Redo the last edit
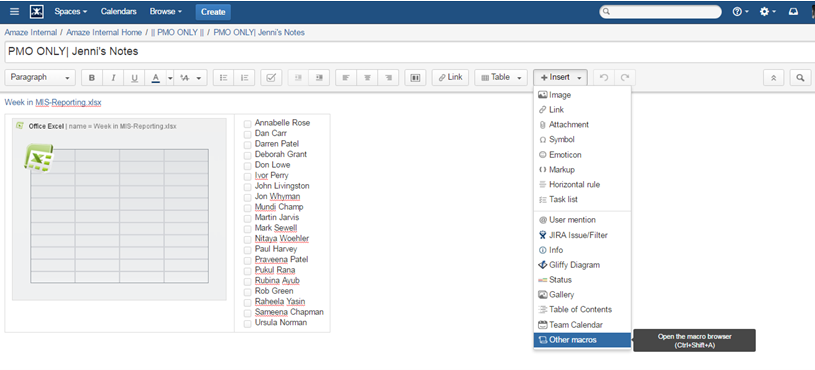 [625, 78]
